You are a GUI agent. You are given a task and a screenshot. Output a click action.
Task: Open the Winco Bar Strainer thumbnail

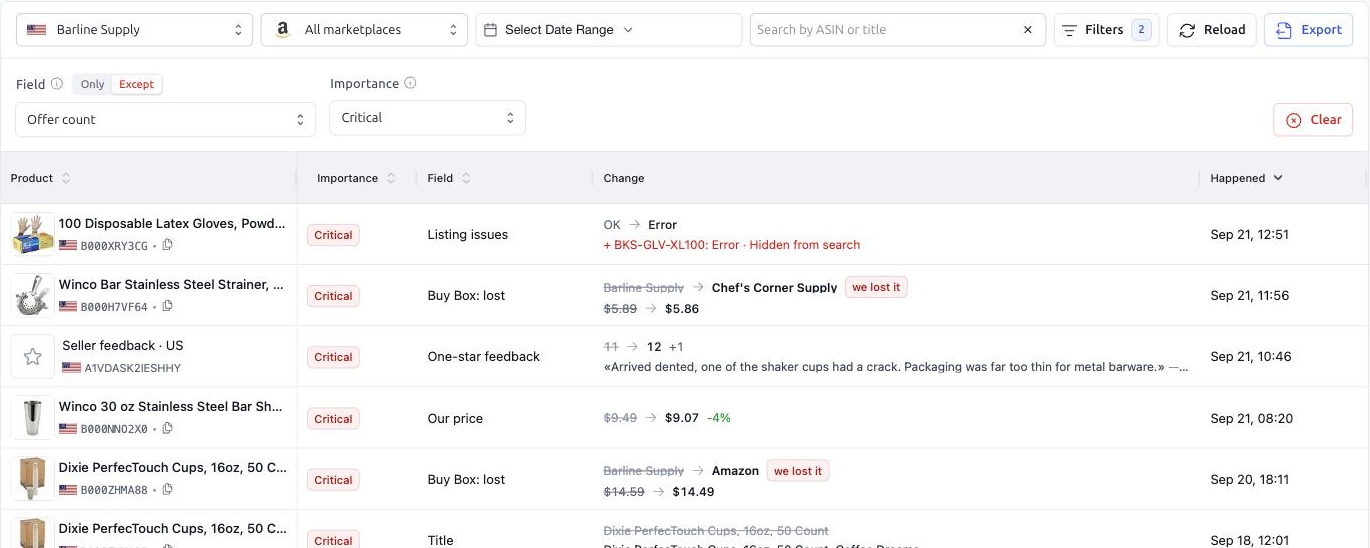33,295
